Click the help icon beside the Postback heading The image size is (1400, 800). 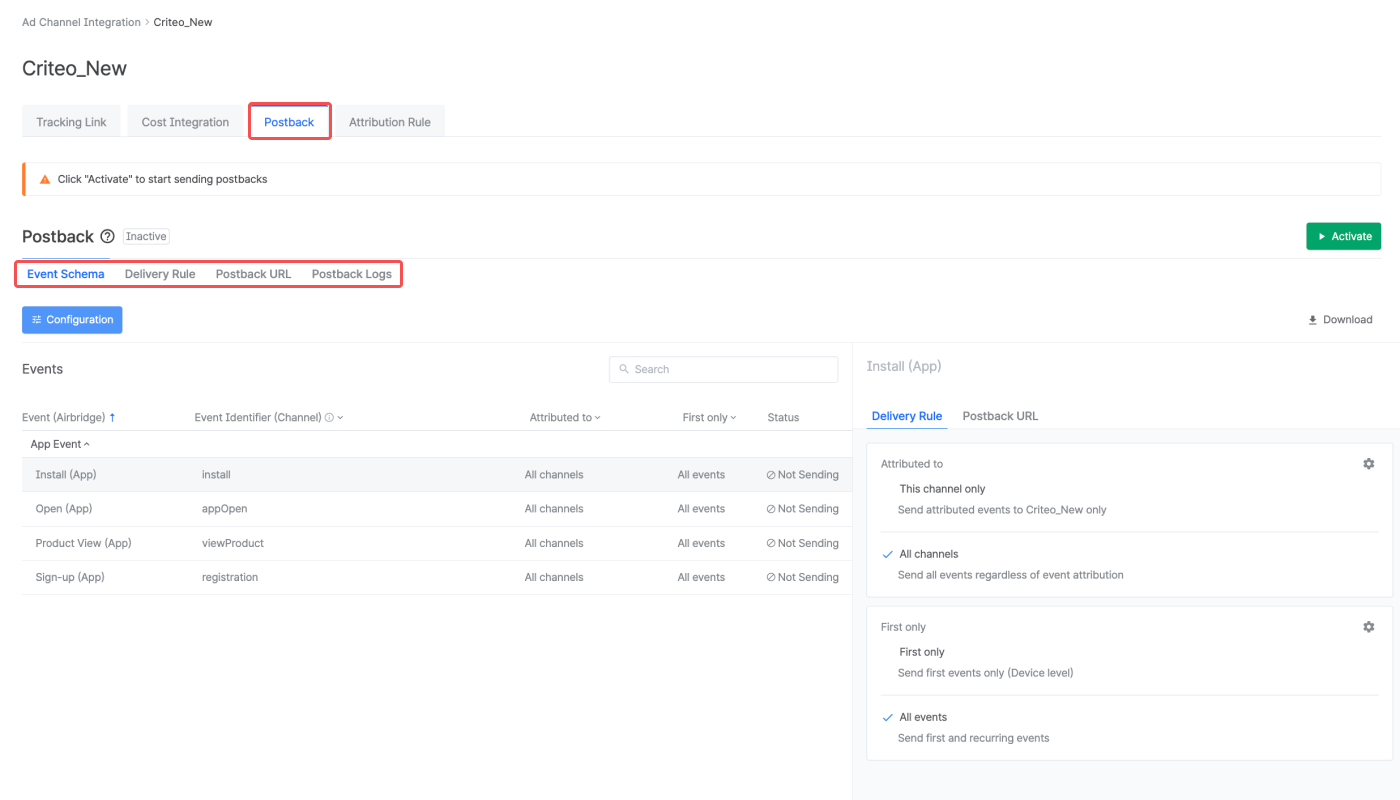[108, 237]
